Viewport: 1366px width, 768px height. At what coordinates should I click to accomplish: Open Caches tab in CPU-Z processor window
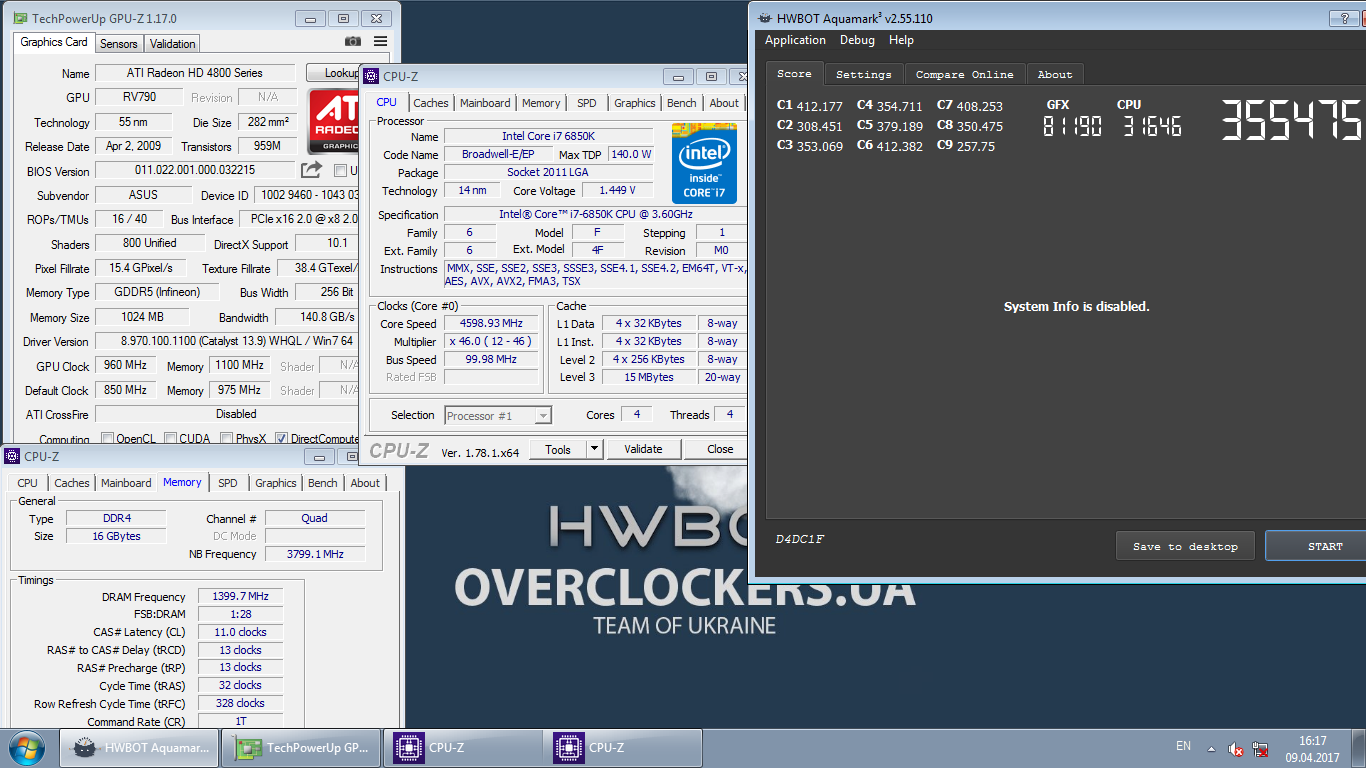pyautogui.click(x=431, y=103)
